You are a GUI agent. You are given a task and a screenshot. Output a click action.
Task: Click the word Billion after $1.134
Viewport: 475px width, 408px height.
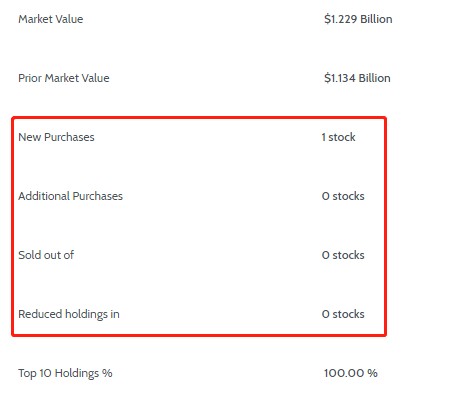(375, 78)
